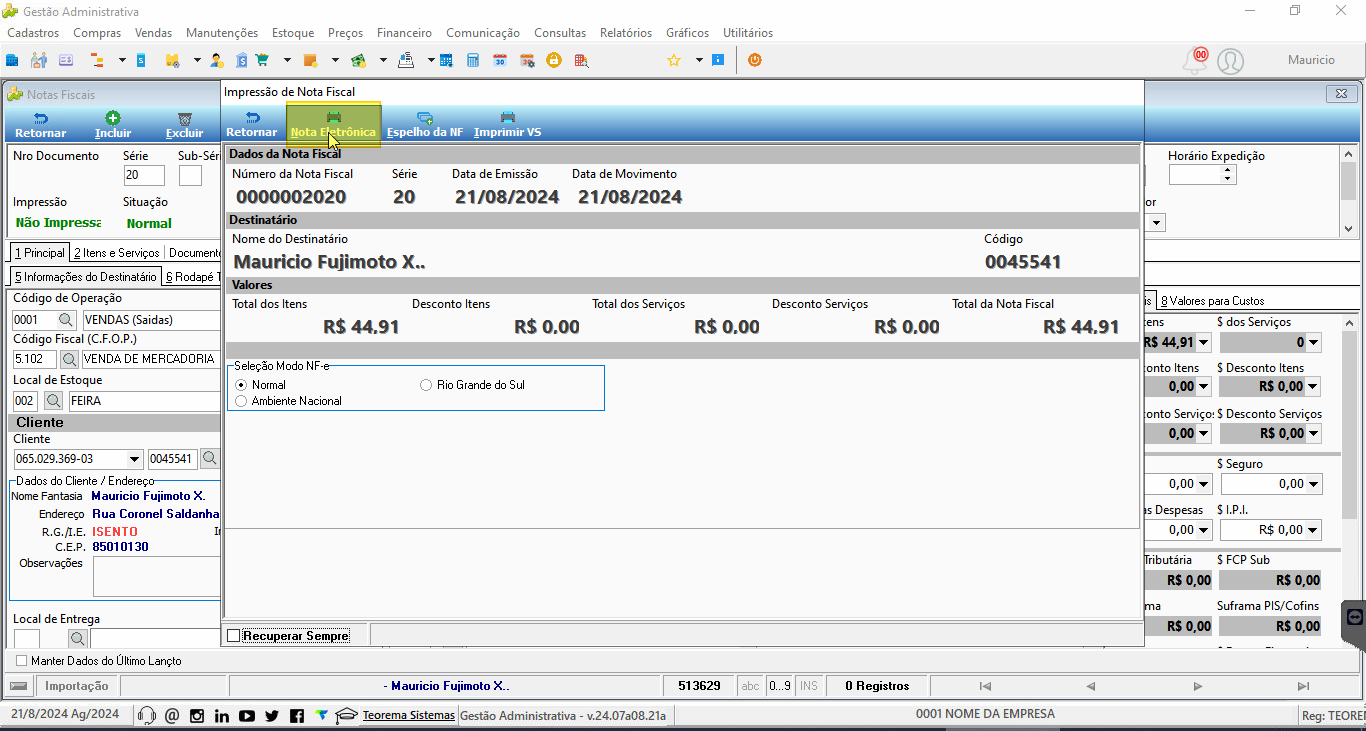
Task: Switch to the 2 Itens e Serviços tab
Action: point(117,253)
